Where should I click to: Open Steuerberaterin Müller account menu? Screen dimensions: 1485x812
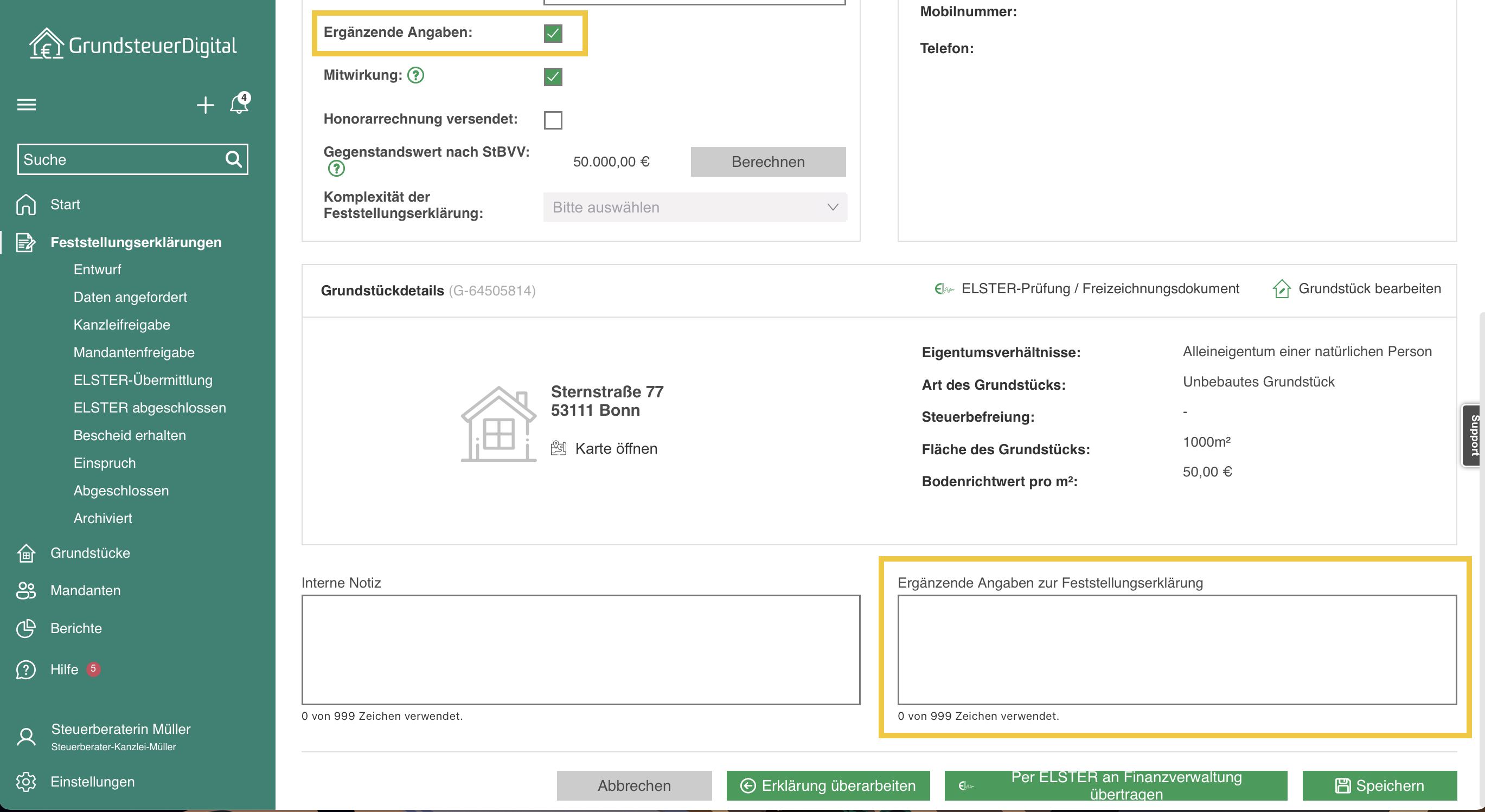[120, 736]
